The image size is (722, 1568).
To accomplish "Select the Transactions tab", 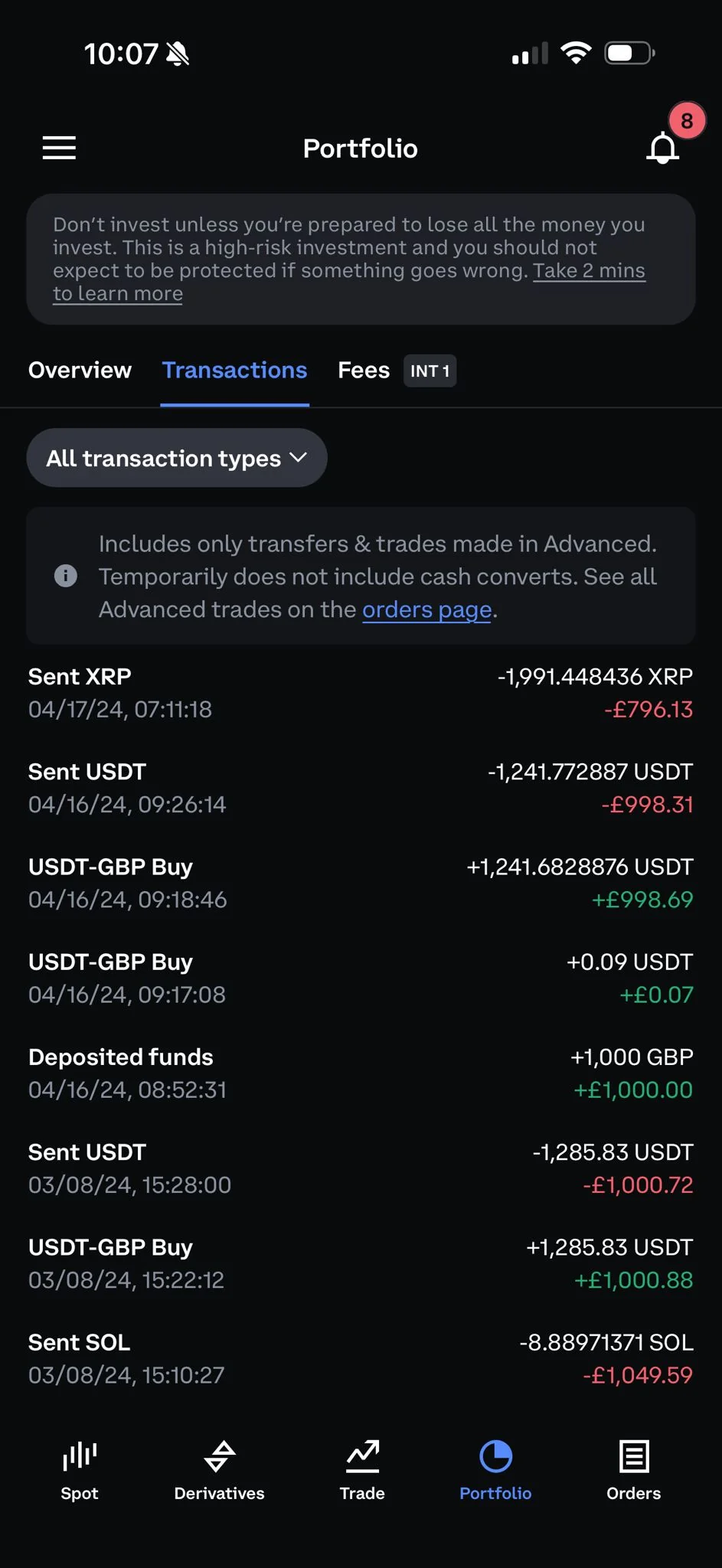I will 234,371.
